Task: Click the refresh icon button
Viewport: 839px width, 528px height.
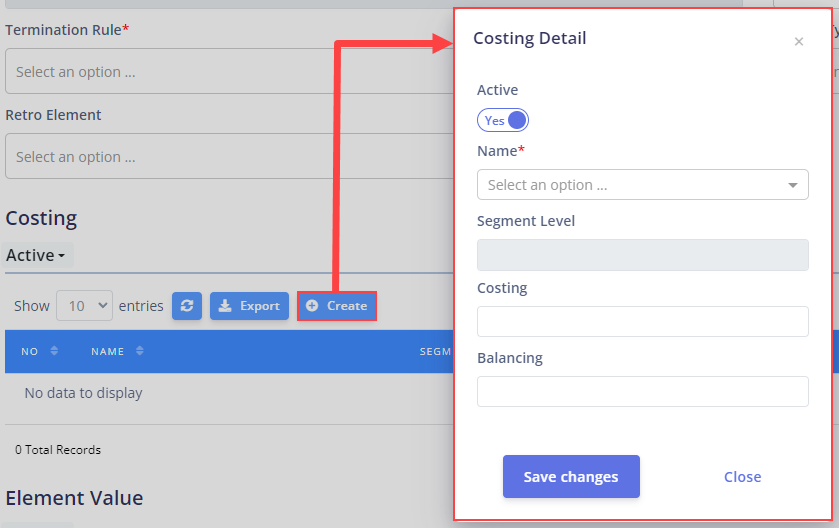Action: pos(187,306)
